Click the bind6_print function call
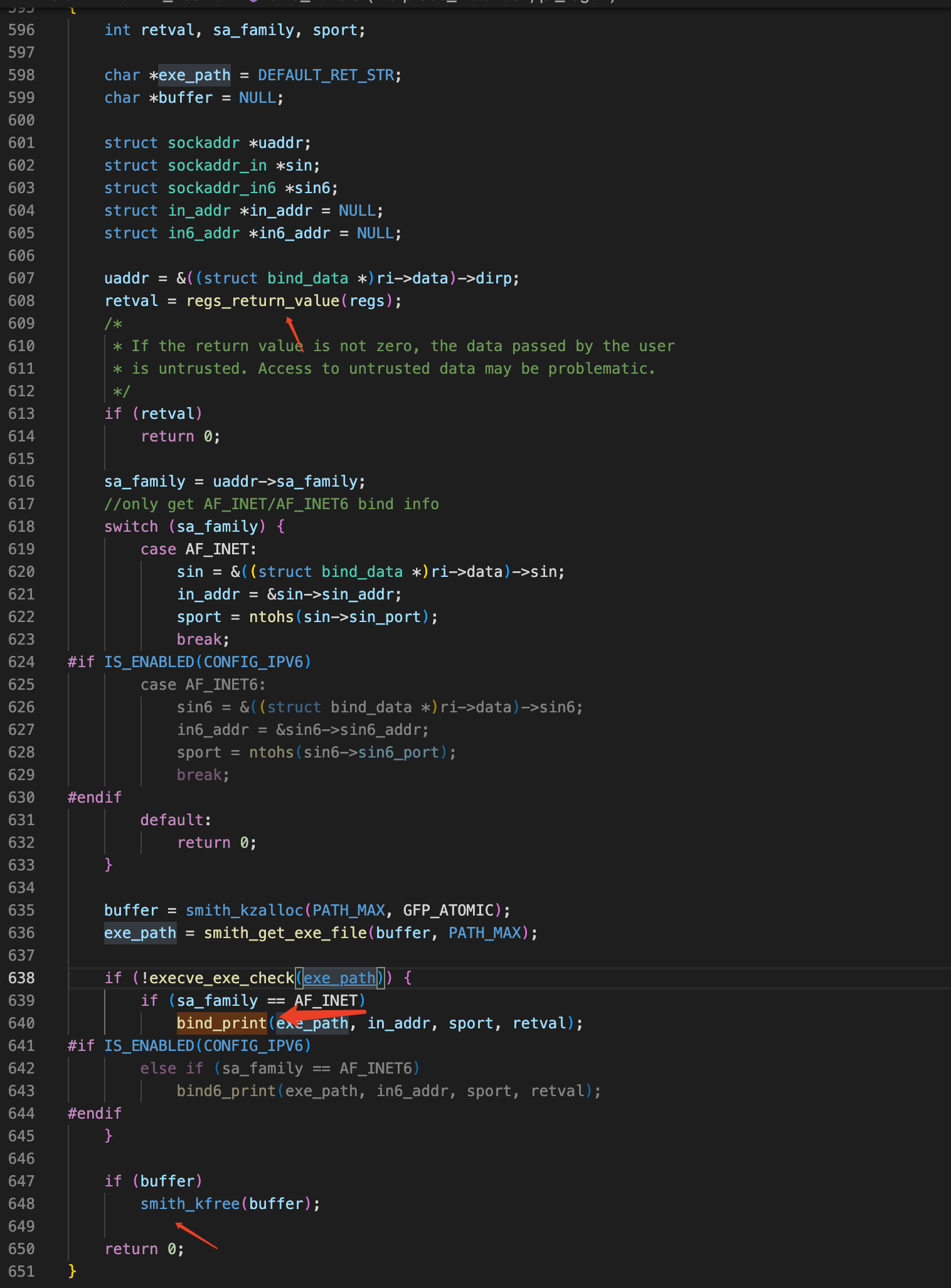951x1288 pixels. [226, 1091]
